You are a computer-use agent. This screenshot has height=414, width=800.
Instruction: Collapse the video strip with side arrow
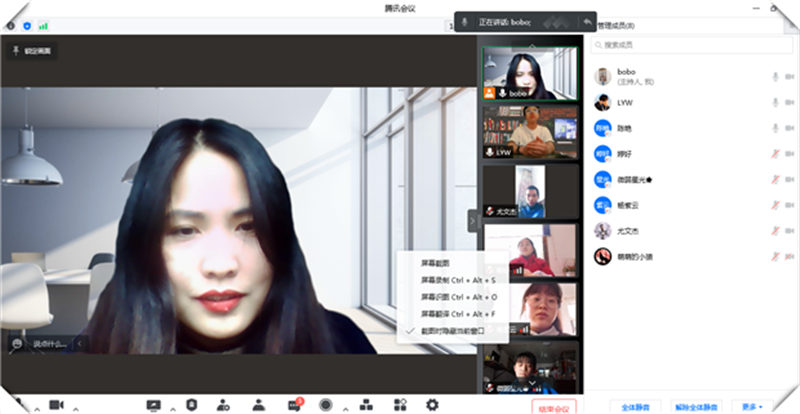[x=472, y=221]
